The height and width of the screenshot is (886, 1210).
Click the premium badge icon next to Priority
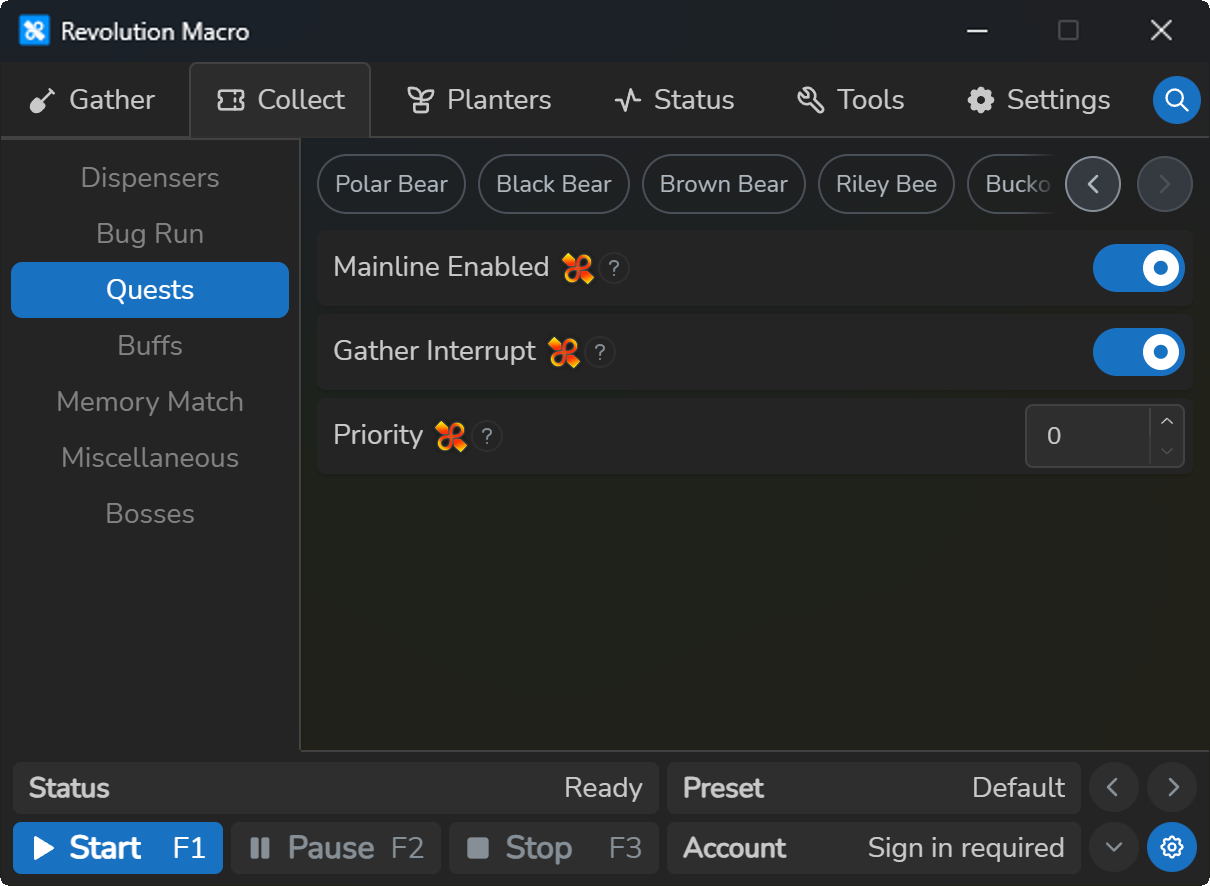[451, 436]
